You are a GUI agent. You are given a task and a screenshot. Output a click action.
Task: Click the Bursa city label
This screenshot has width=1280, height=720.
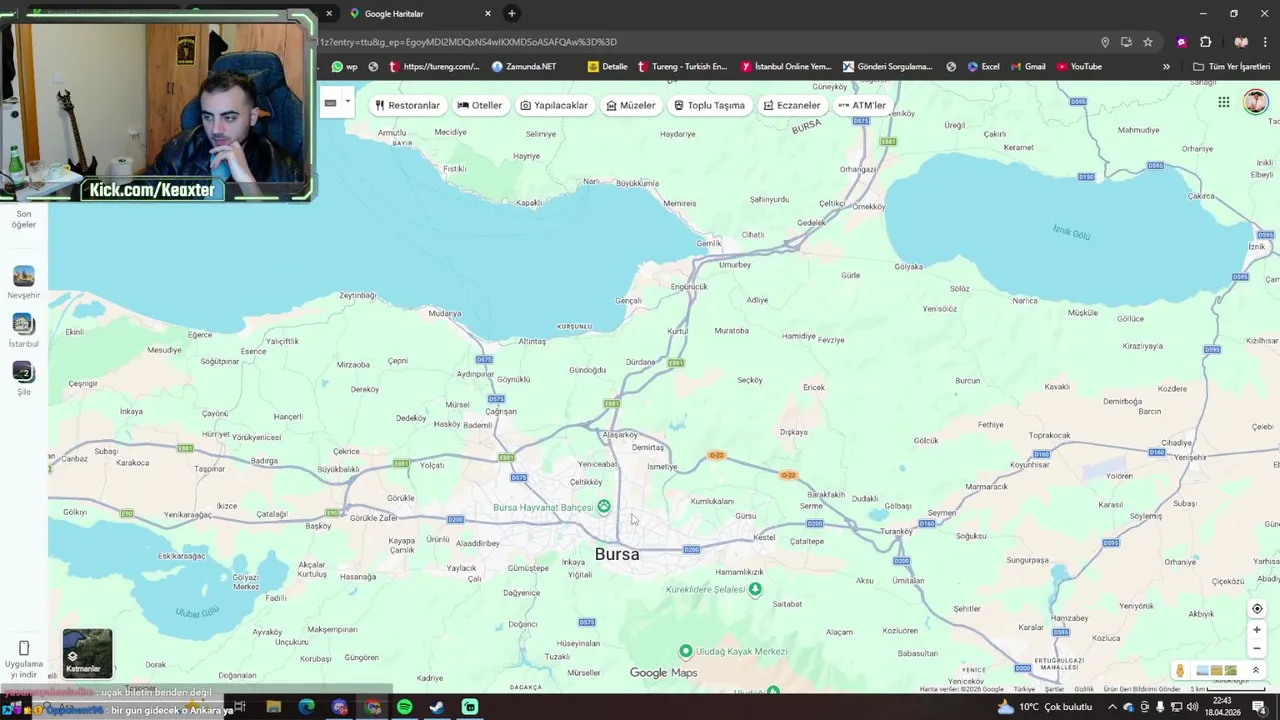tap(617, 554)
